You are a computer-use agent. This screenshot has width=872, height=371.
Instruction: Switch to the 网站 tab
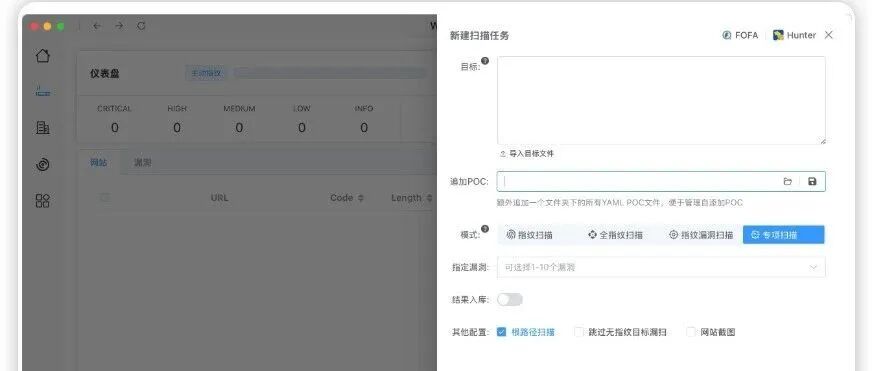tap(98, 162)
